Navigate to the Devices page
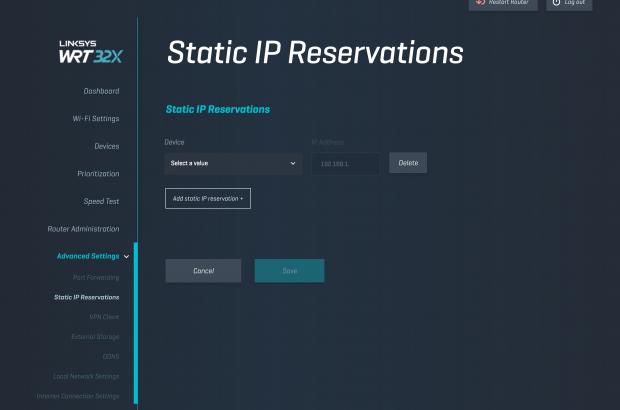Screen dimensions: 620x410 [106, 147]
